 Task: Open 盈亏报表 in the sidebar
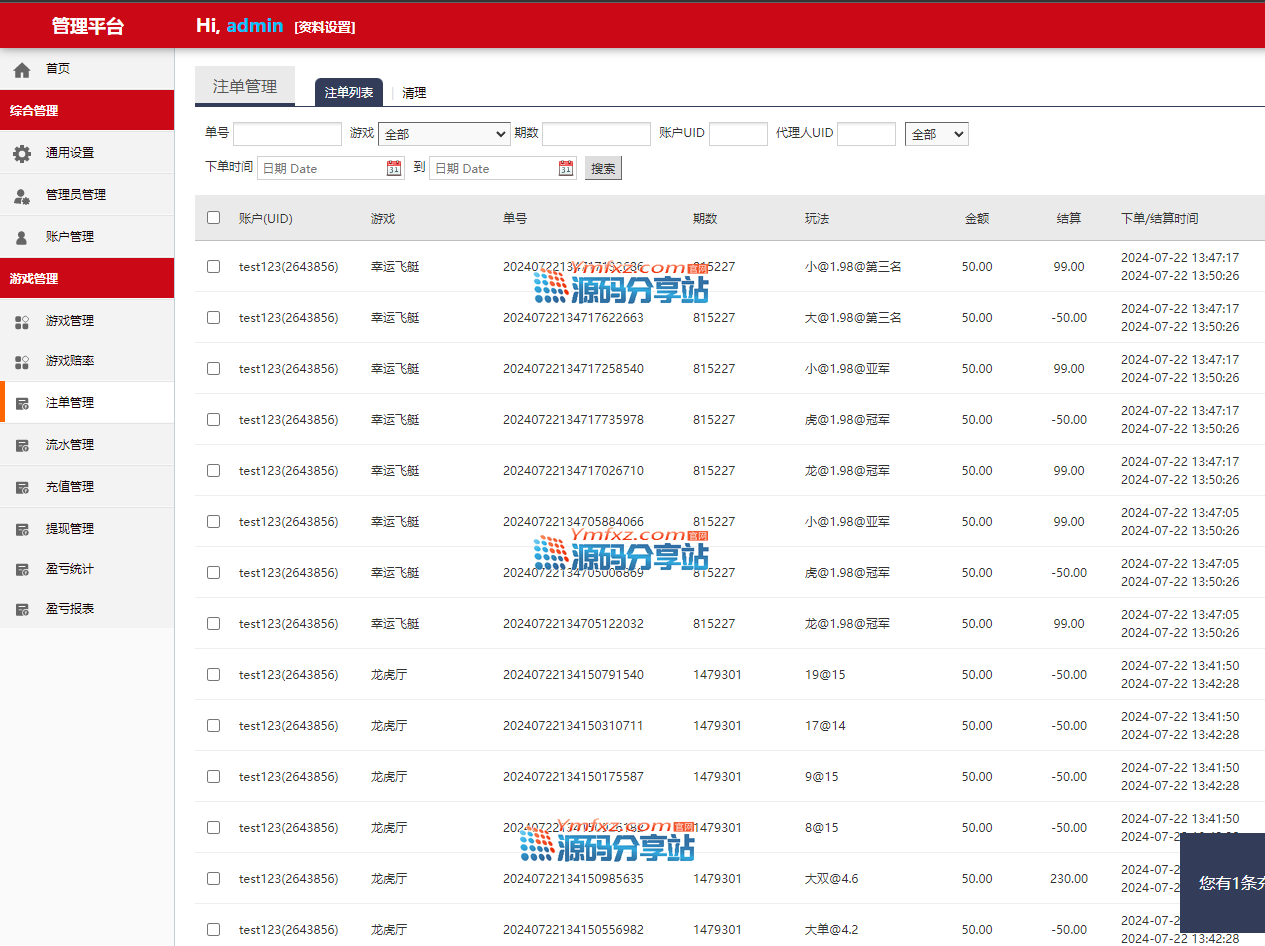click(70, 608)
